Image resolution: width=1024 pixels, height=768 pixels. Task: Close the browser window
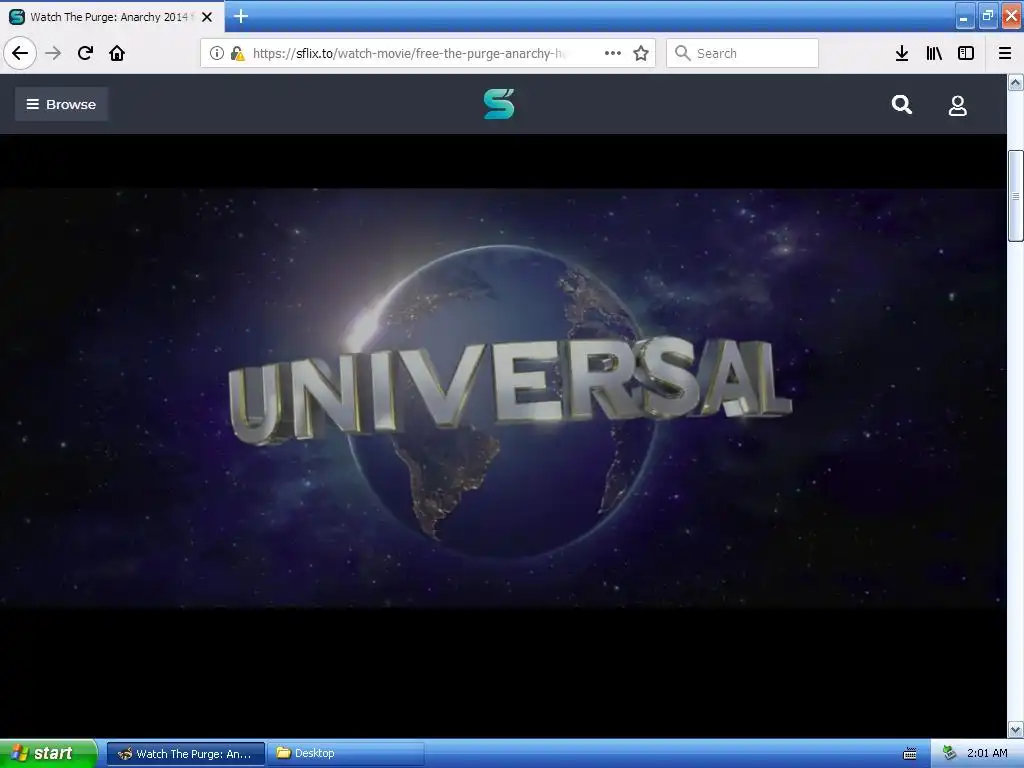(1012, 16)
